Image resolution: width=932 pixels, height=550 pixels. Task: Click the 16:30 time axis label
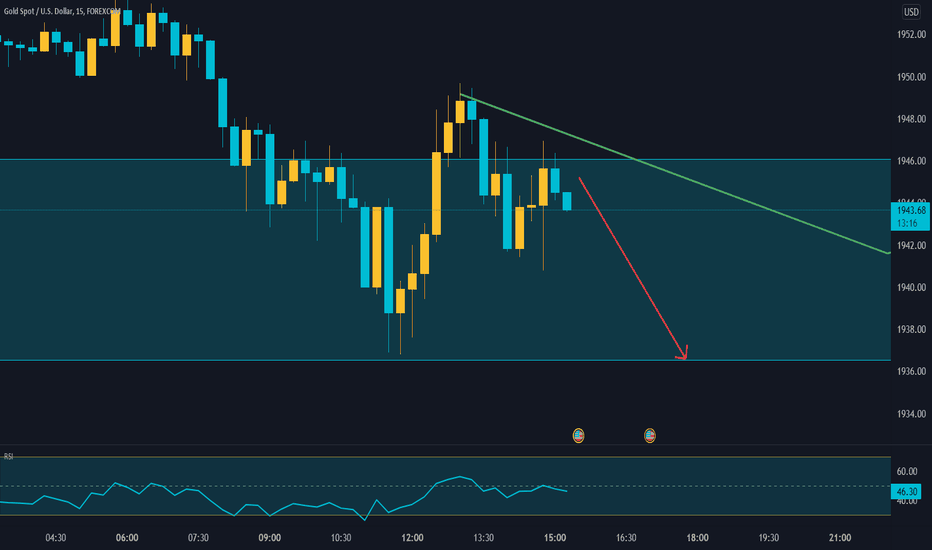[x=626, y=538]
